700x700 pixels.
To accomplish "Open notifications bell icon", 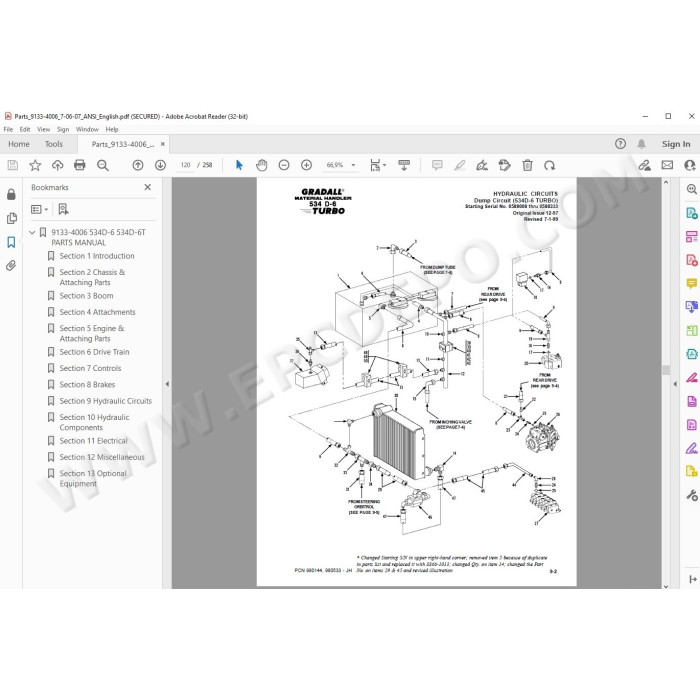I will 641,144.
